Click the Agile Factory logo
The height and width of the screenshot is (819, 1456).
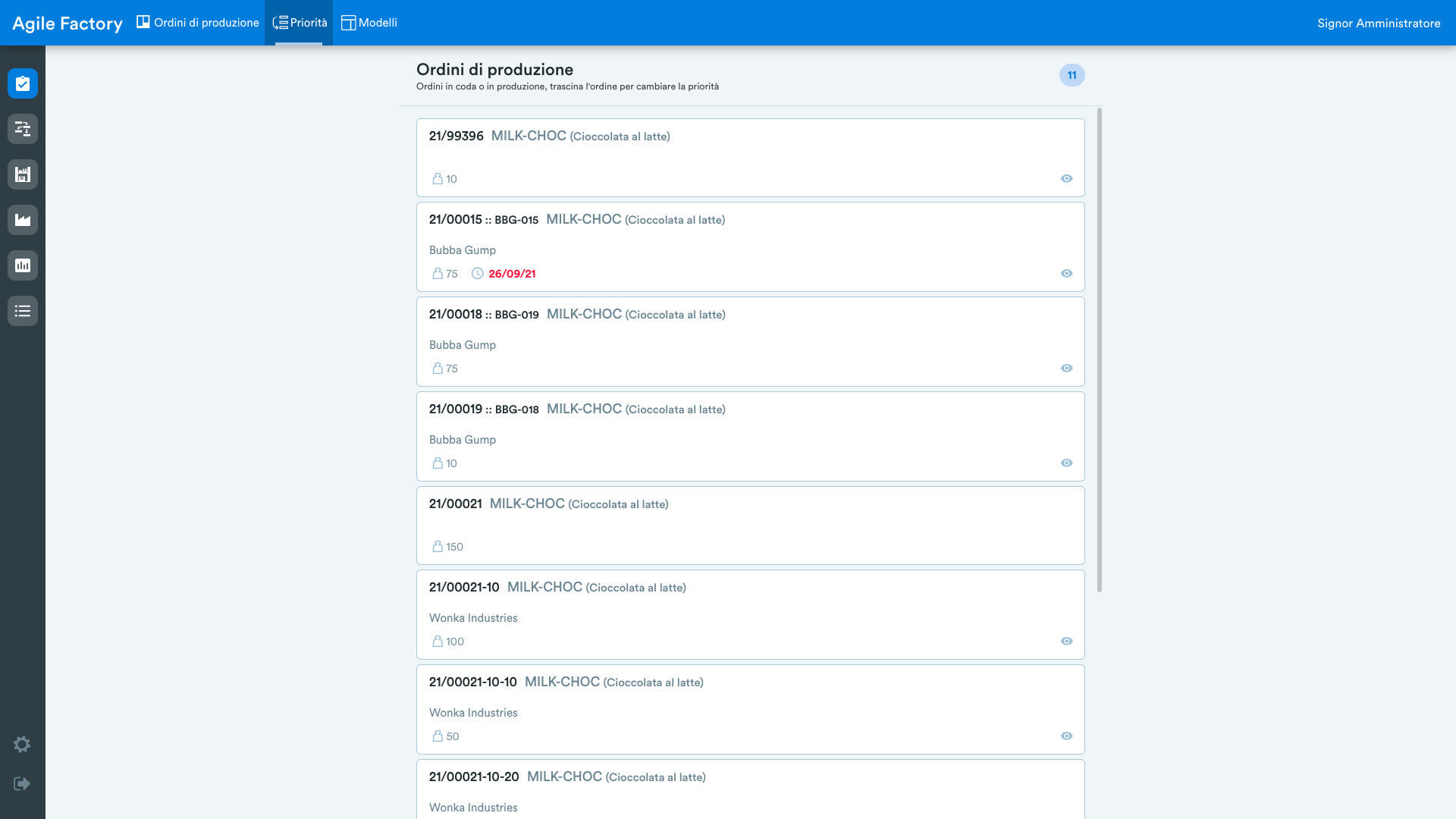pyautogui.click(x=67, y=24)
